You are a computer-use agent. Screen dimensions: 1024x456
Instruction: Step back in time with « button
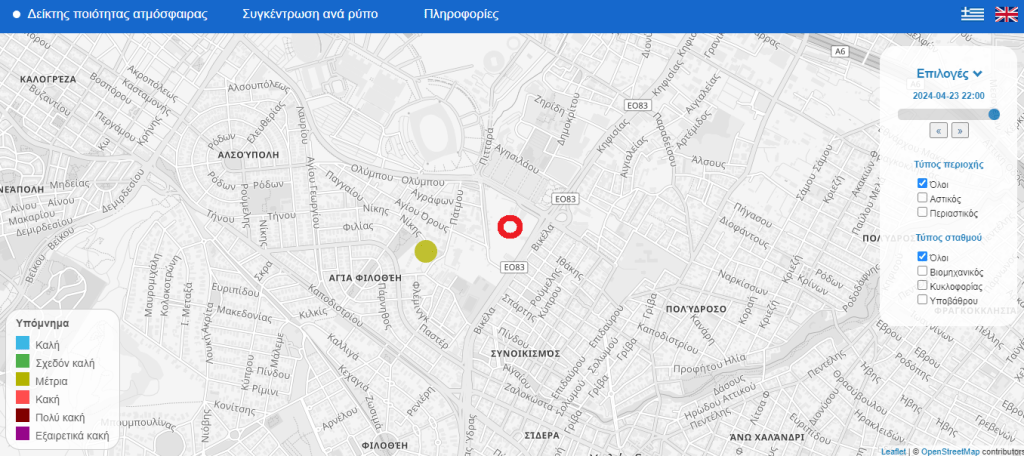click(938, 130)
